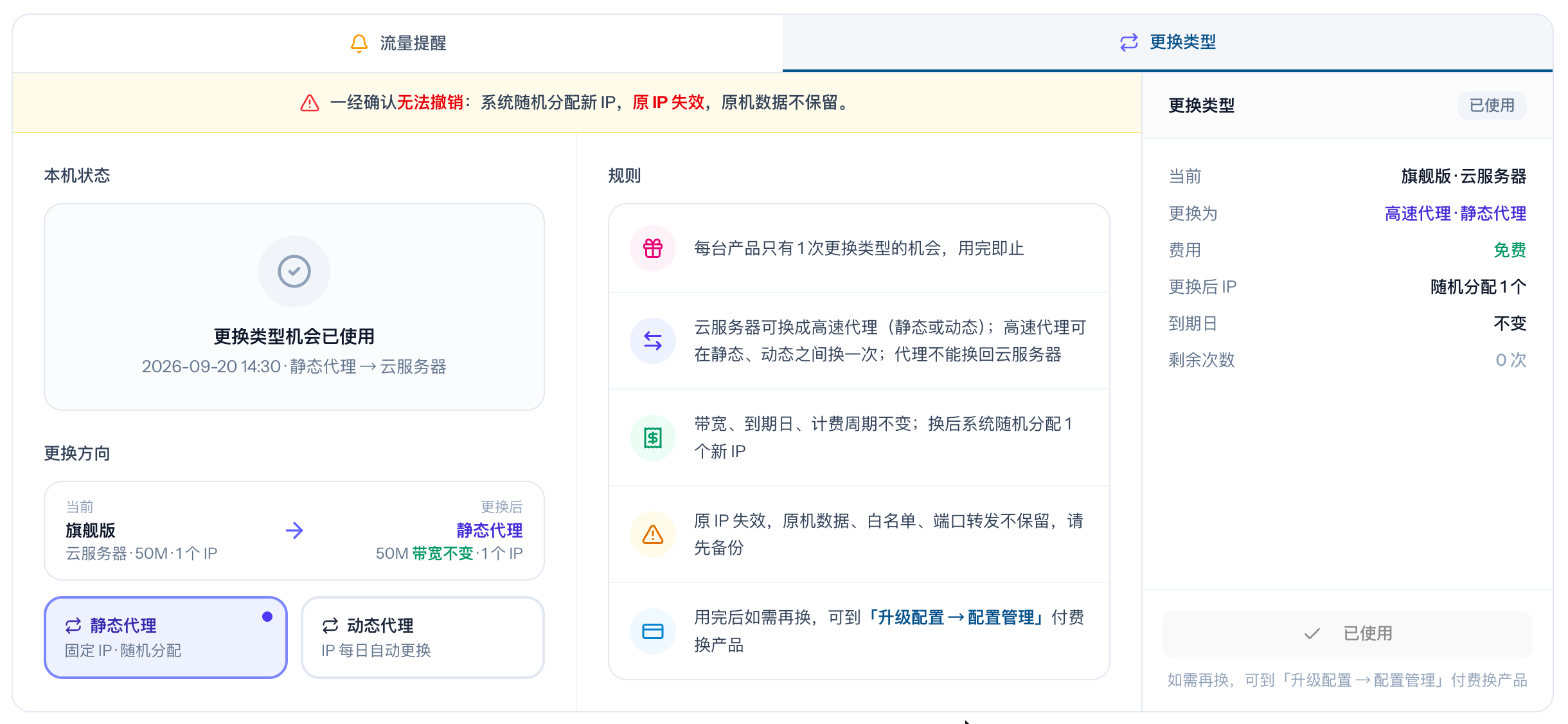The image size is (1568, 724).
Task: Click the 2026-09-20 14:30 record line
Action: (294, 367)
